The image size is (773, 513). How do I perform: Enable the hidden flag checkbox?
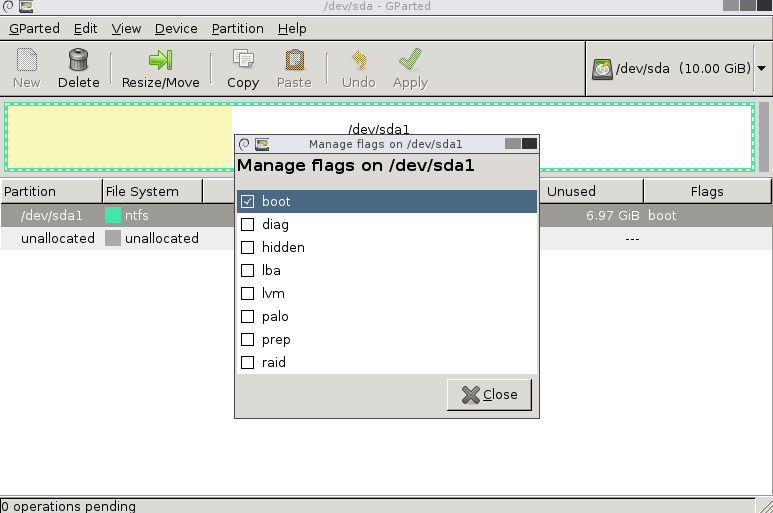click(247, 247)
